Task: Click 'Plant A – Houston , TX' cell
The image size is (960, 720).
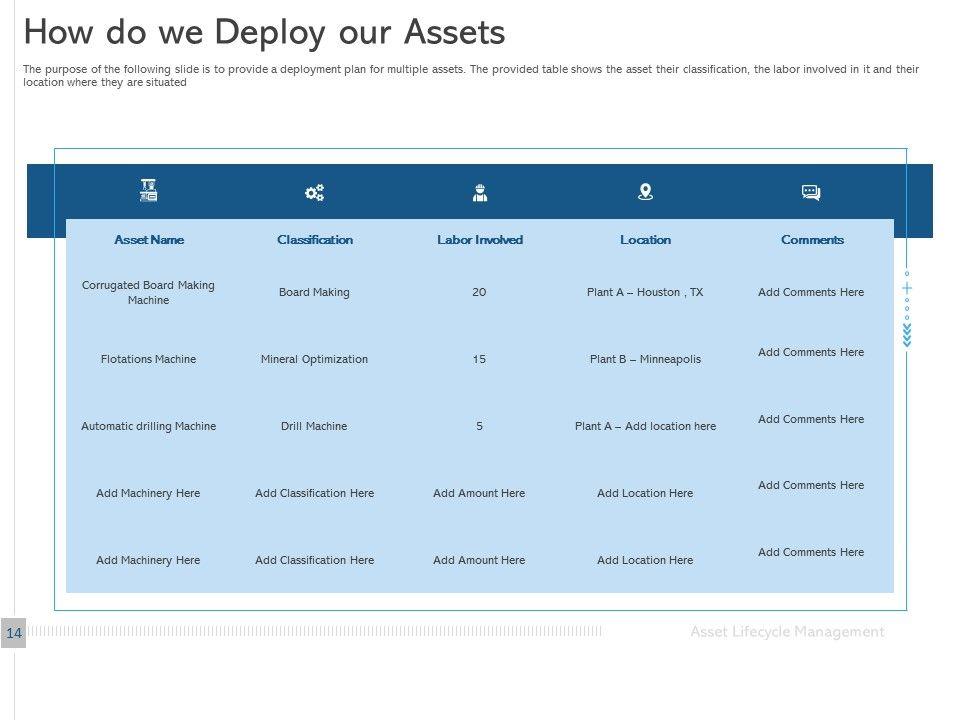Action: (645, 292)
